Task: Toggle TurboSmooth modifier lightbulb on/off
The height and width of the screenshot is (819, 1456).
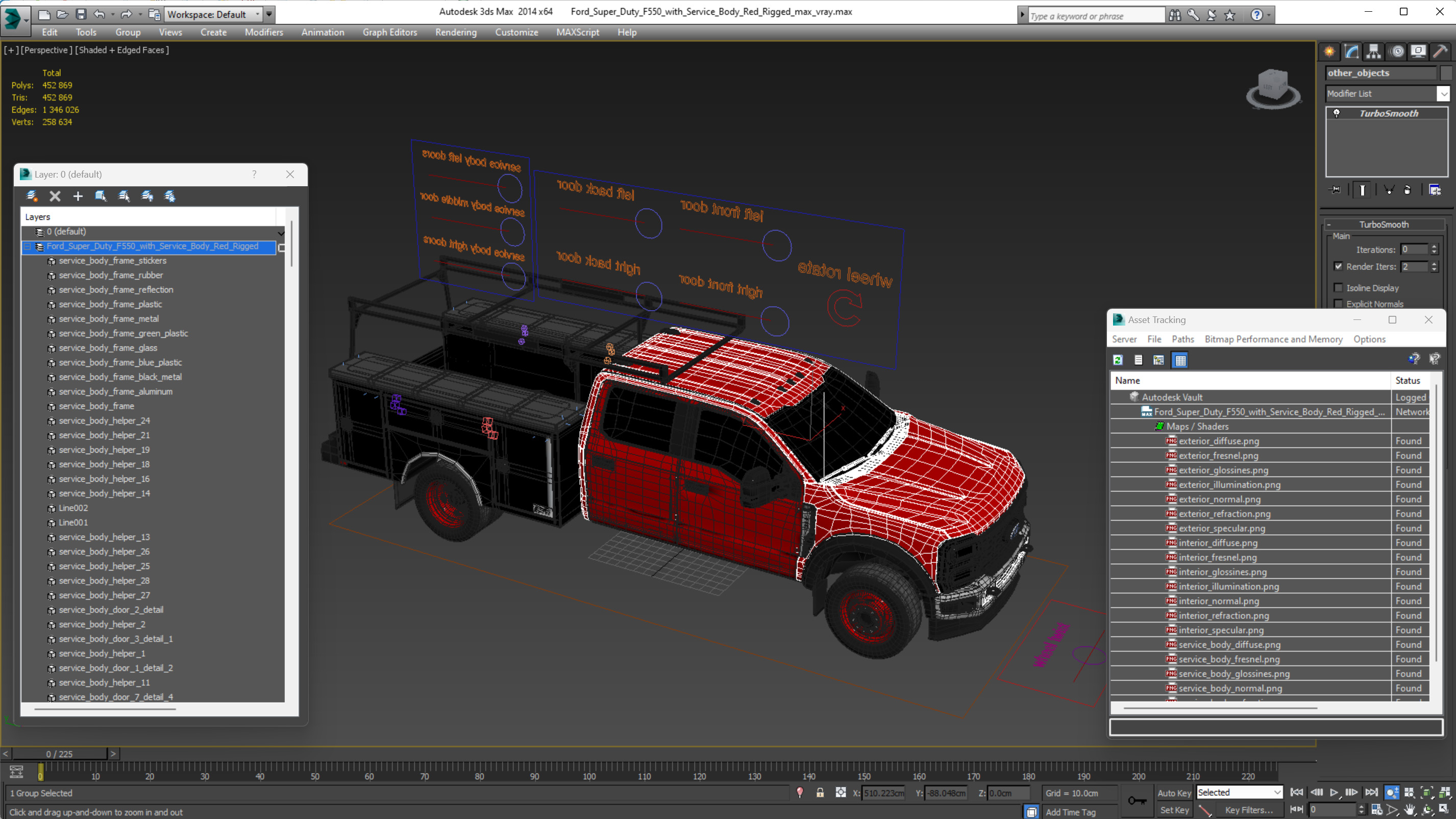Action: (x=1336, y=113)
